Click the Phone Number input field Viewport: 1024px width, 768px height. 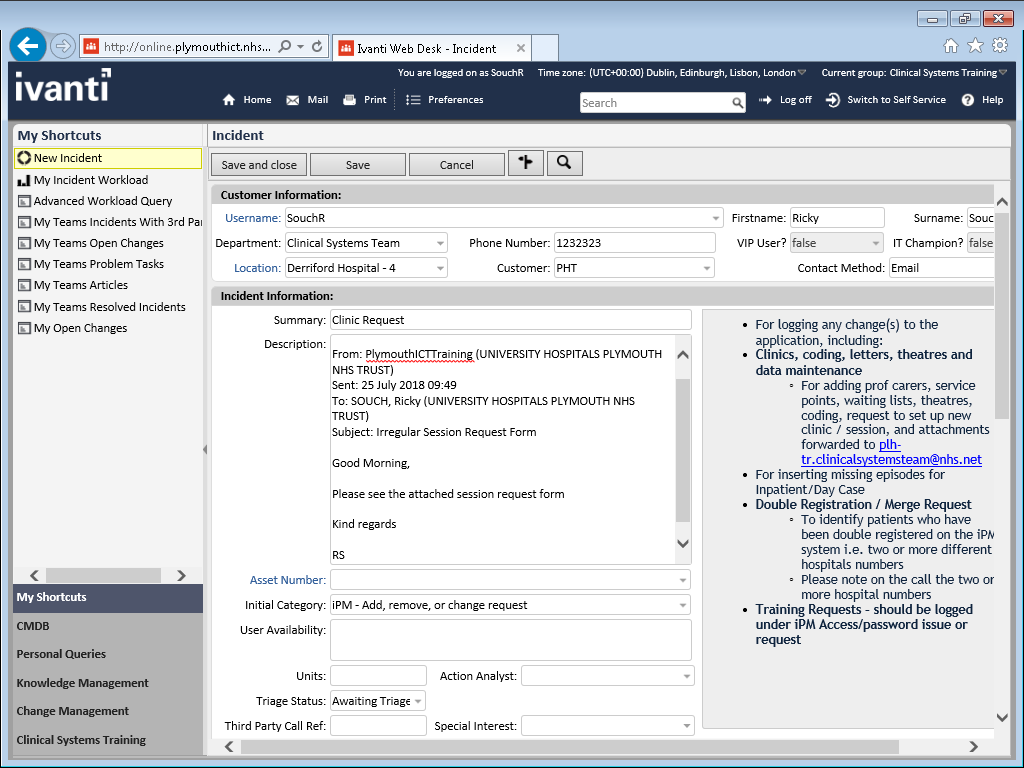(x=635, y=243)
